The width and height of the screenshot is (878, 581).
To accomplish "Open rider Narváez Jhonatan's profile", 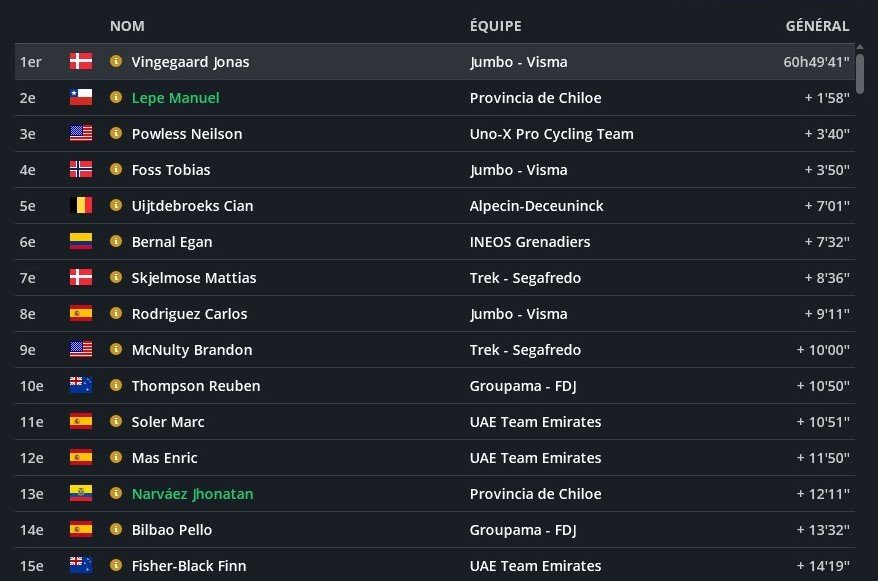I will tap(193, 494).
